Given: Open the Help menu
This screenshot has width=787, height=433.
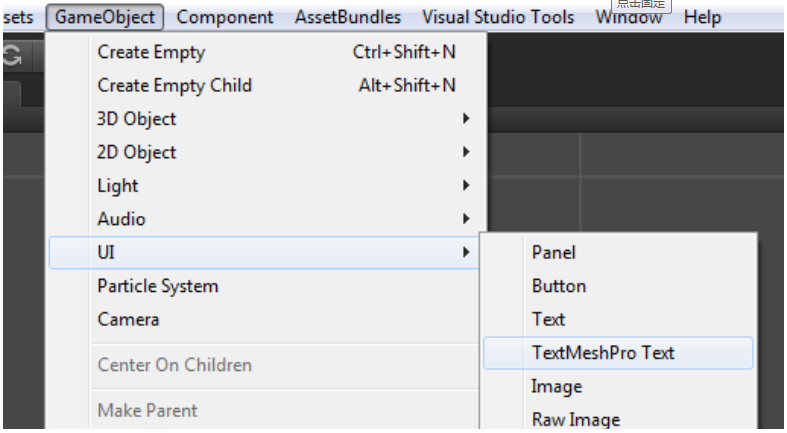Looking at the screenshot, I should (702, 17).
